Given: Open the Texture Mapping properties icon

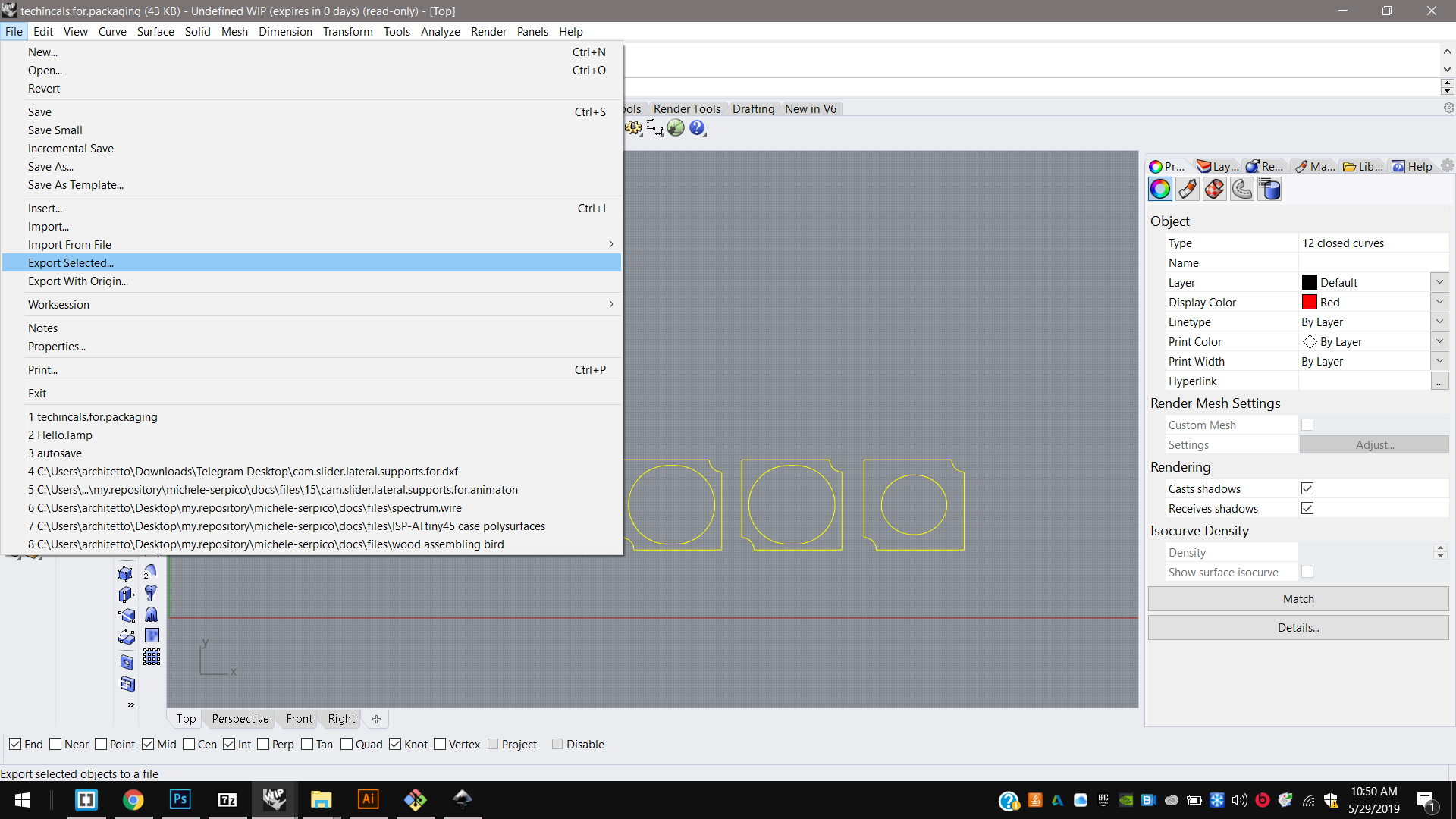Looking at the screenshot, I should [x=1215, y=189].
